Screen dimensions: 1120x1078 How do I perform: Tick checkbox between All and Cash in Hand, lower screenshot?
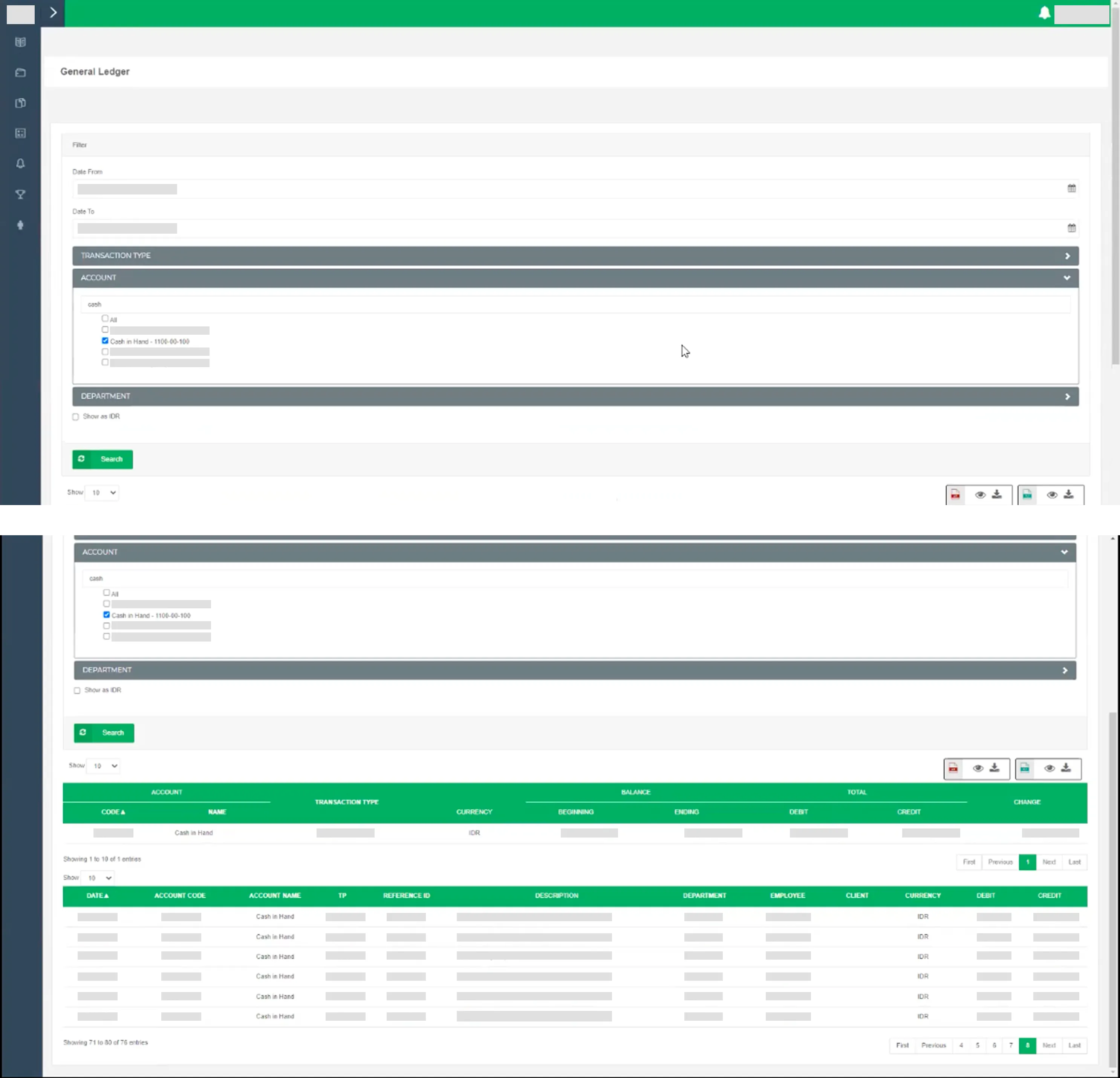click(107, 603)
